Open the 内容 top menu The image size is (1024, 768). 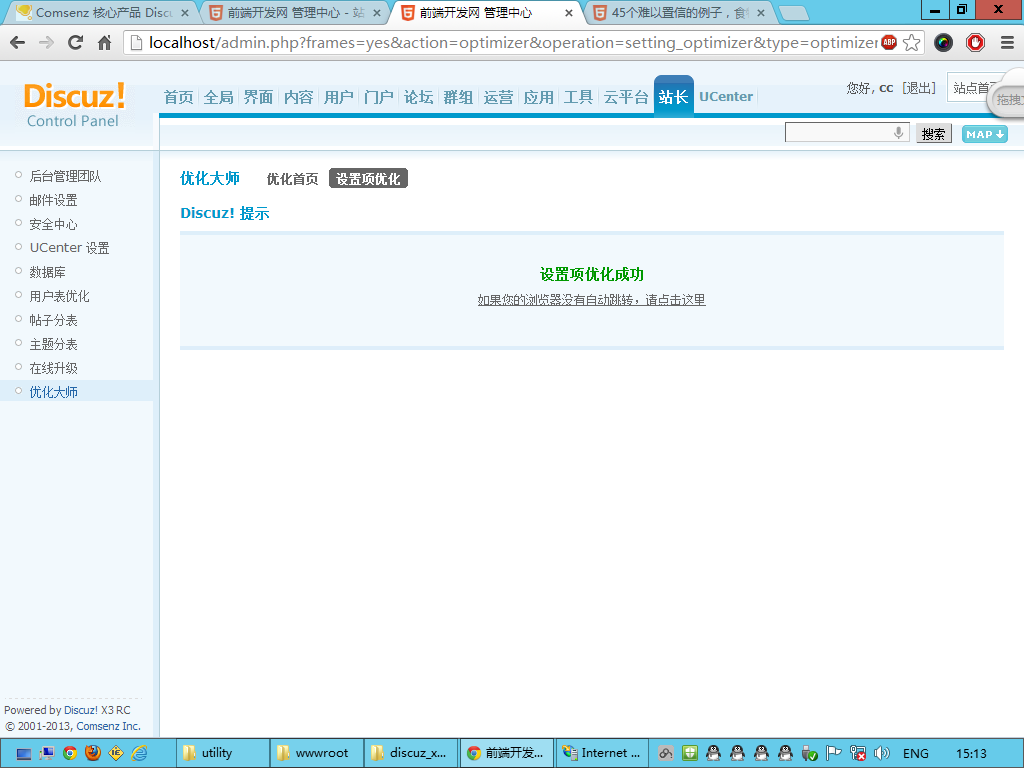[x=298, y=97]
